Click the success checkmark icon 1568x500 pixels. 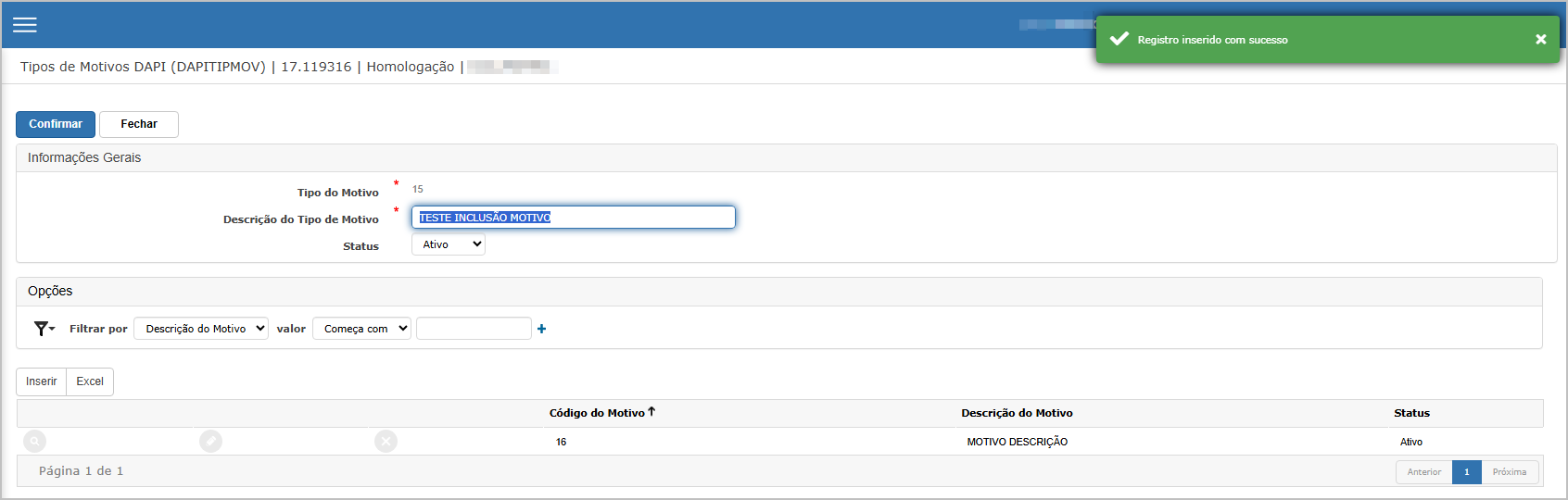1119,39
